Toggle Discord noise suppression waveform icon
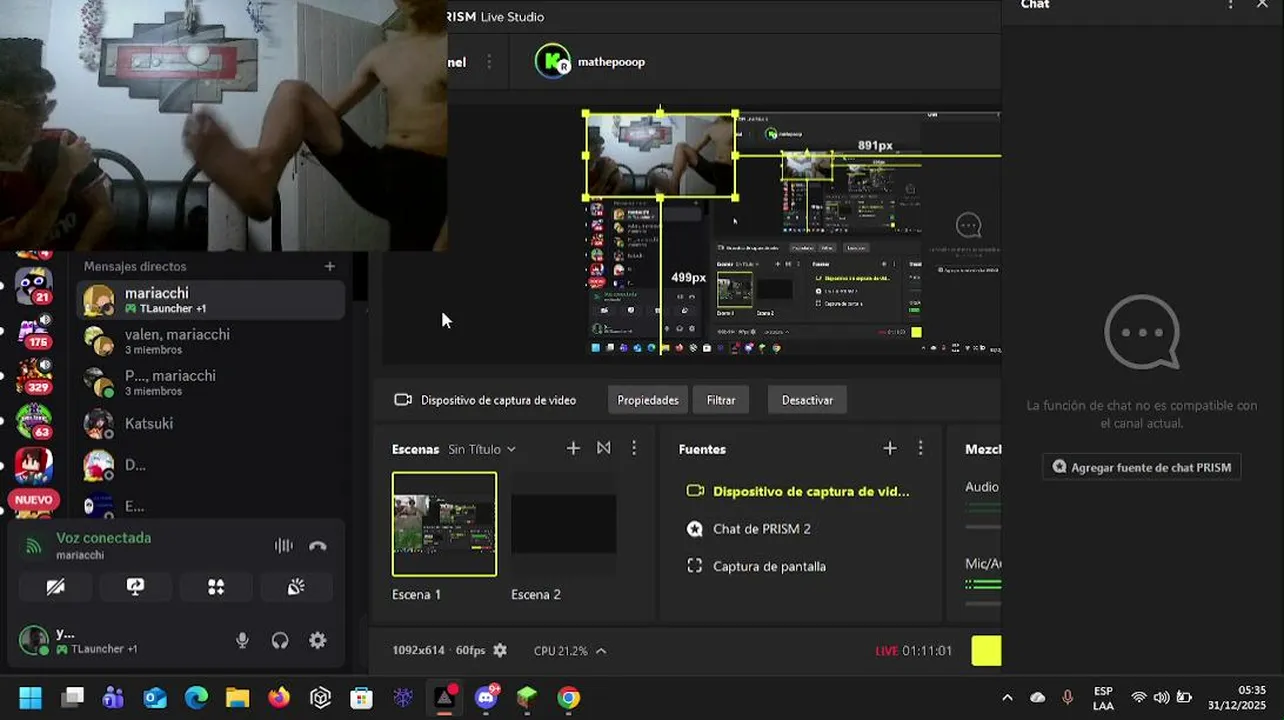The width and height of the screenshot is (1284, 720). [284, 546]
